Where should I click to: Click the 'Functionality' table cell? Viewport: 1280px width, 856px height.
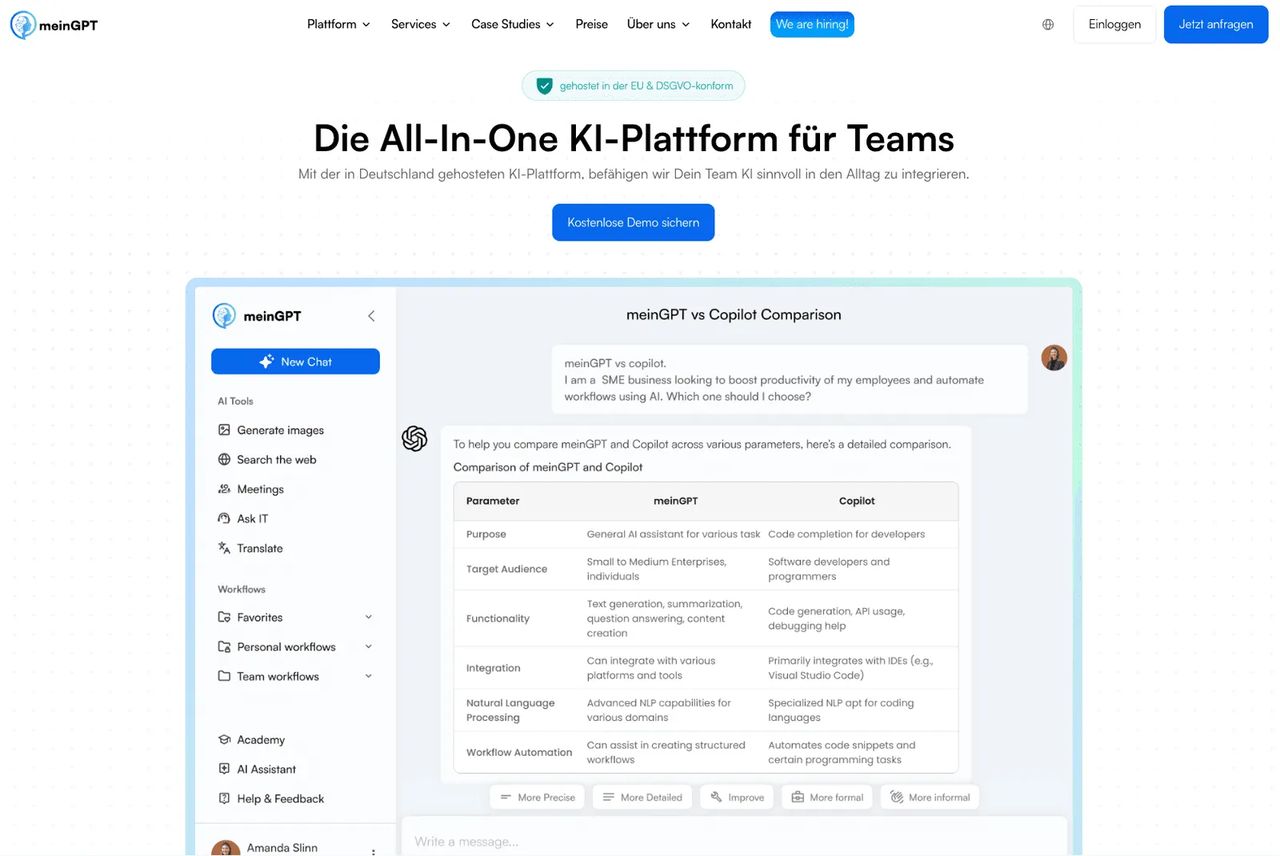coord(498,619)
